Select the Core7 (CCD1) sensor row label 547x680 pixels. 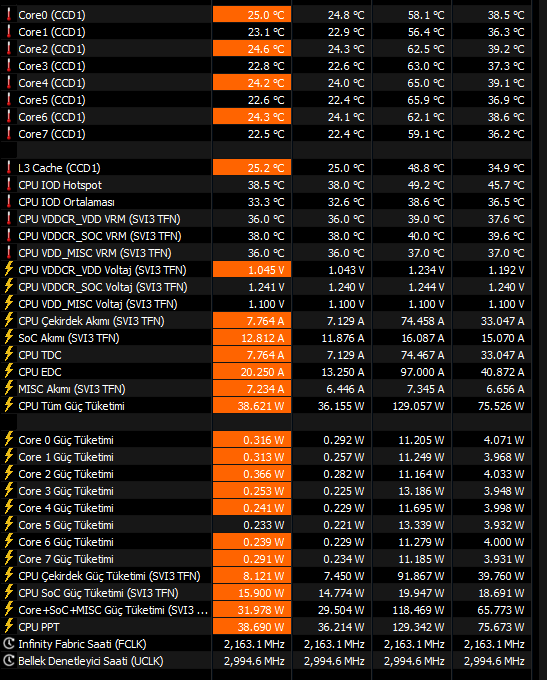tap(52, 134)
